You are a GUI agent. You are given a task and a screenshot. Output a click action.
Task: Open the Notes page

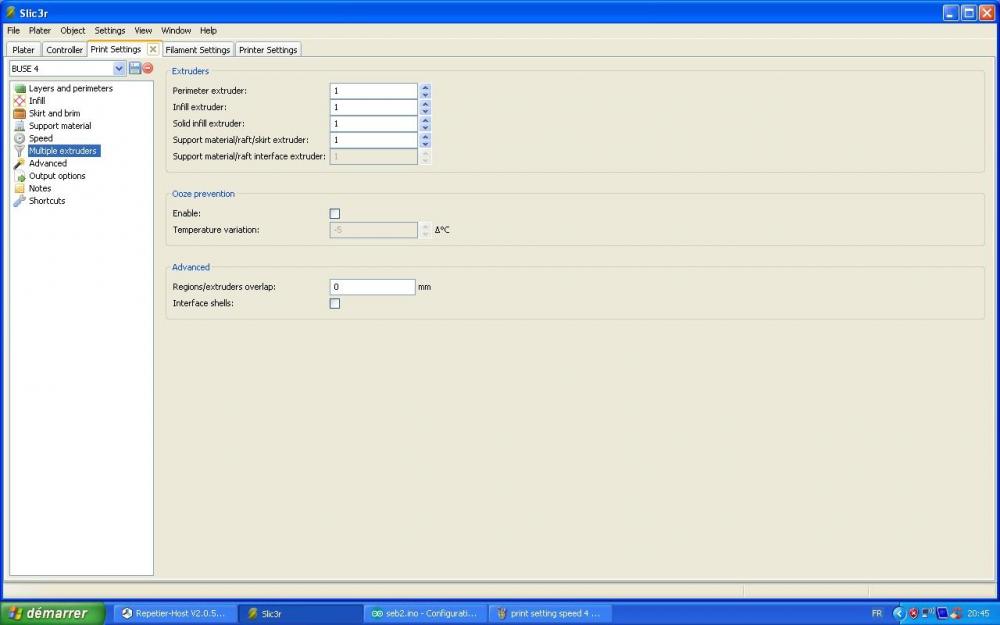pos(40,188)
